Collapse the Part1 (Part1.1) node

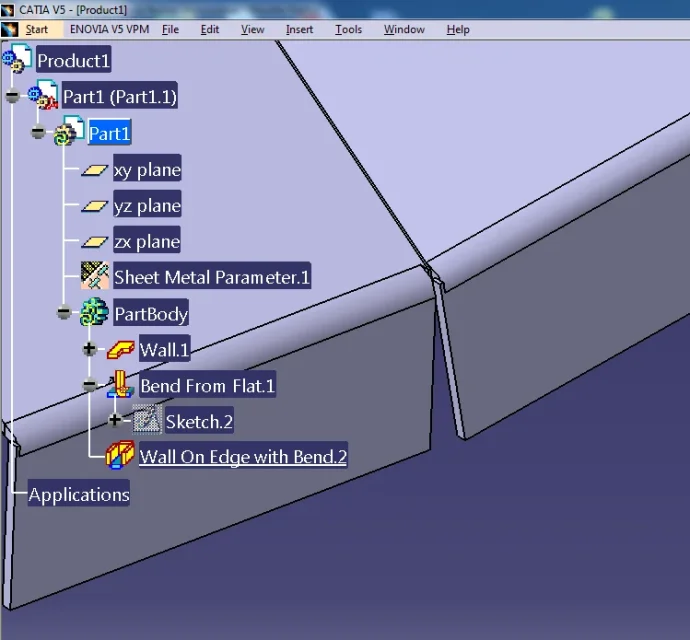(x=12, y=95)
